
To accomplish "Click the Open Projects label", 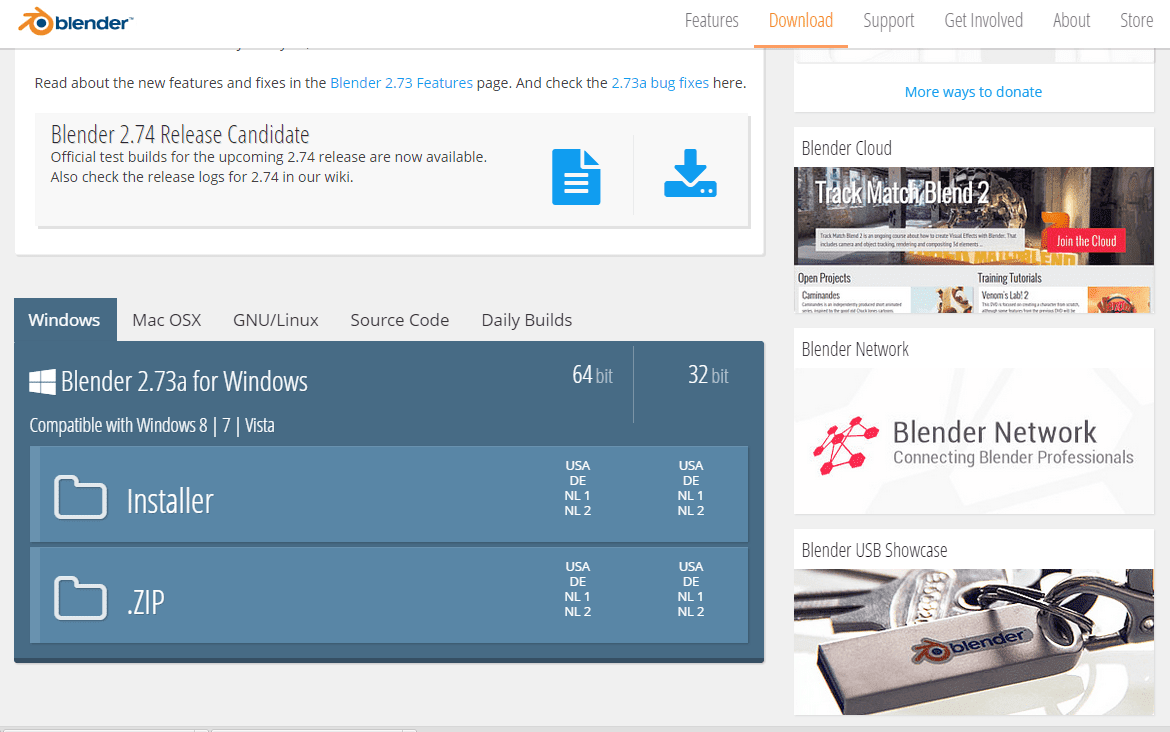I will tap(824, 278).
